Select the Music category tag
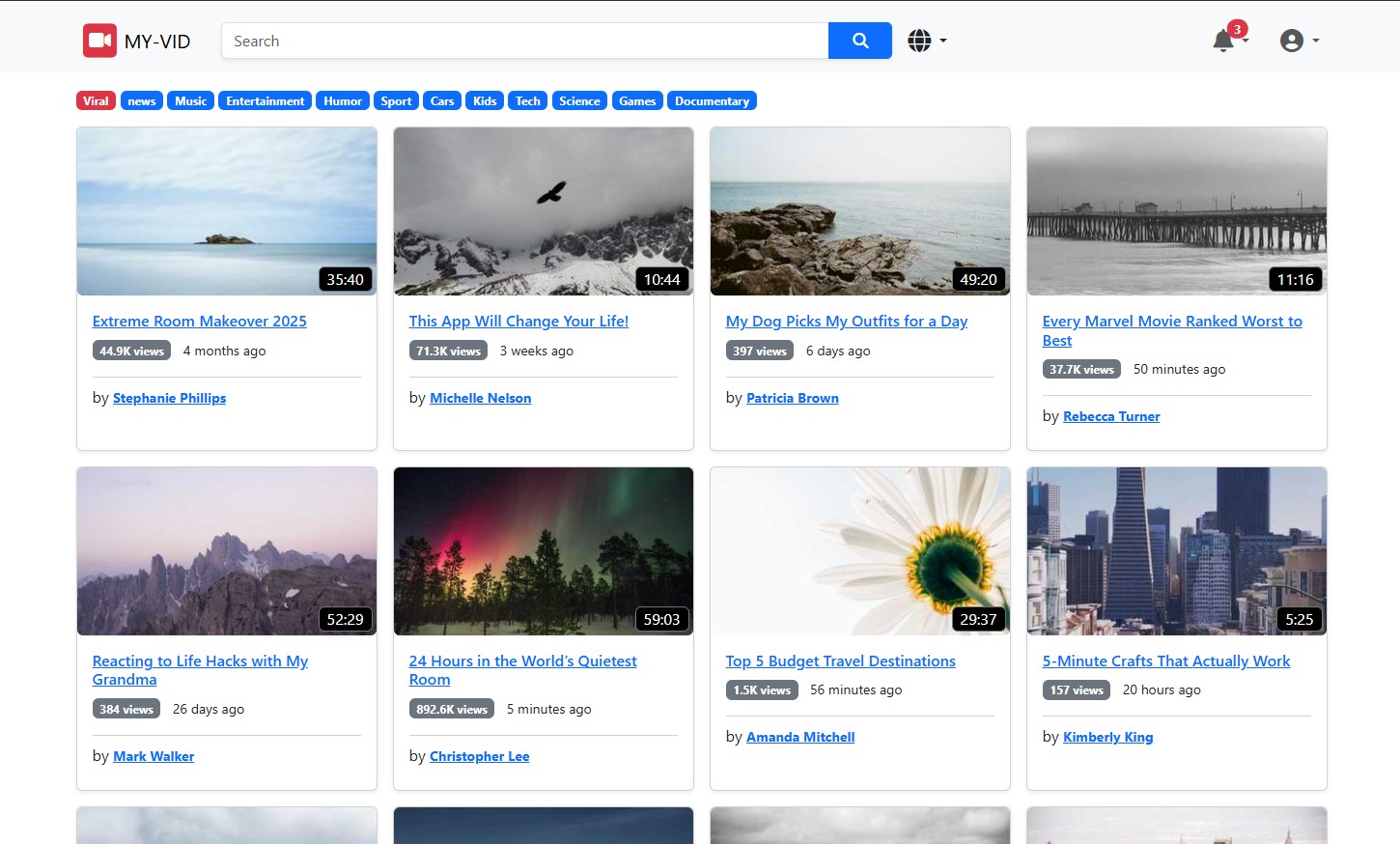1400x844 pixels. point(190,100)
